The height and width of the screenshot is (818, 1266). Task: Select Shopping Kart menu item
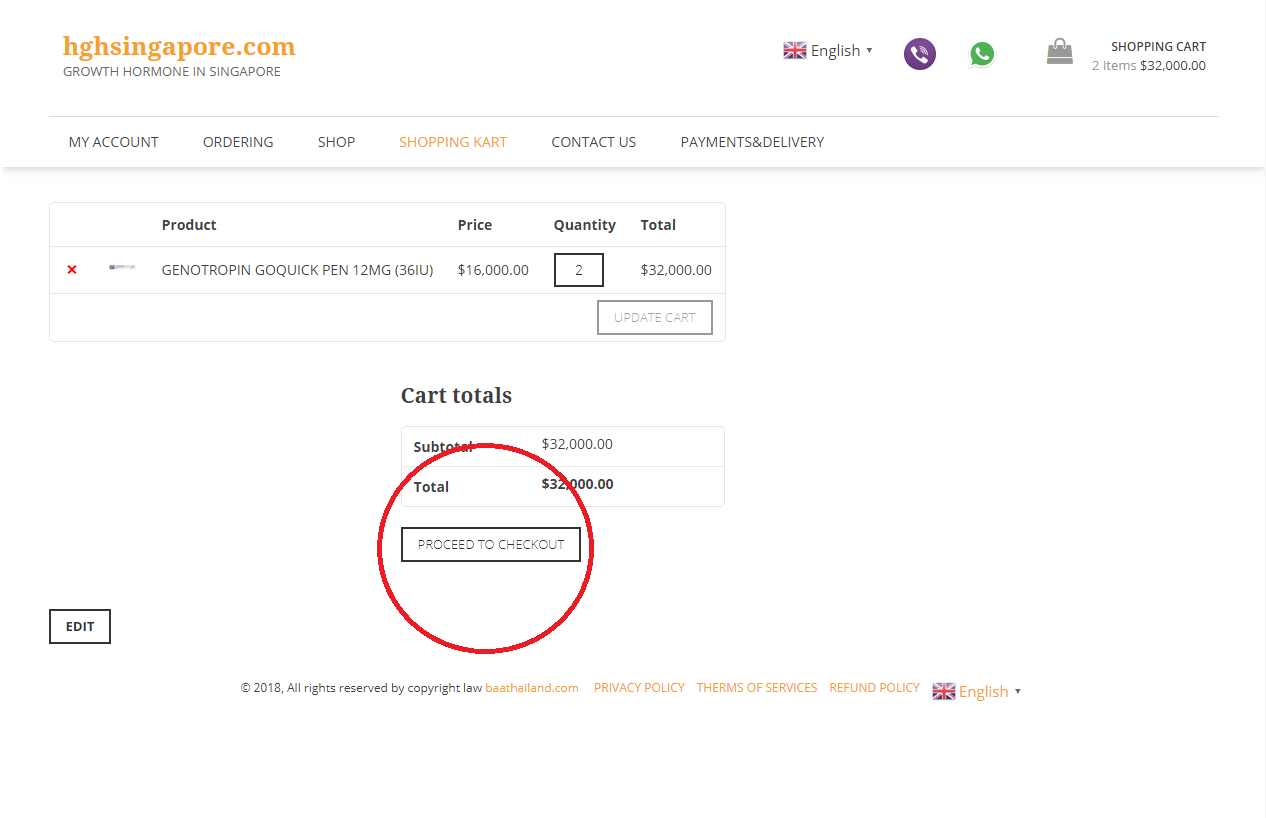[x=453, y=142]
